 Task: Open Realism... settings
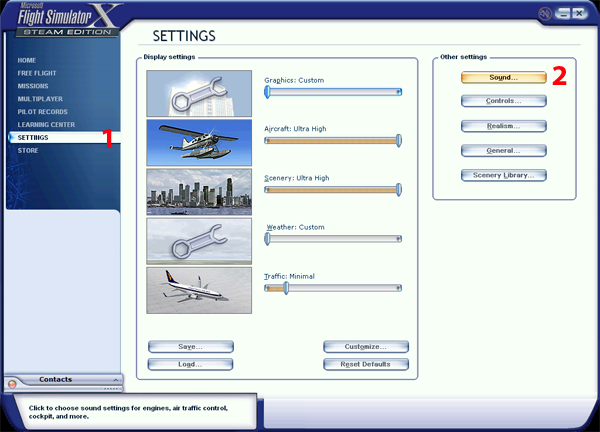(504, 126)
